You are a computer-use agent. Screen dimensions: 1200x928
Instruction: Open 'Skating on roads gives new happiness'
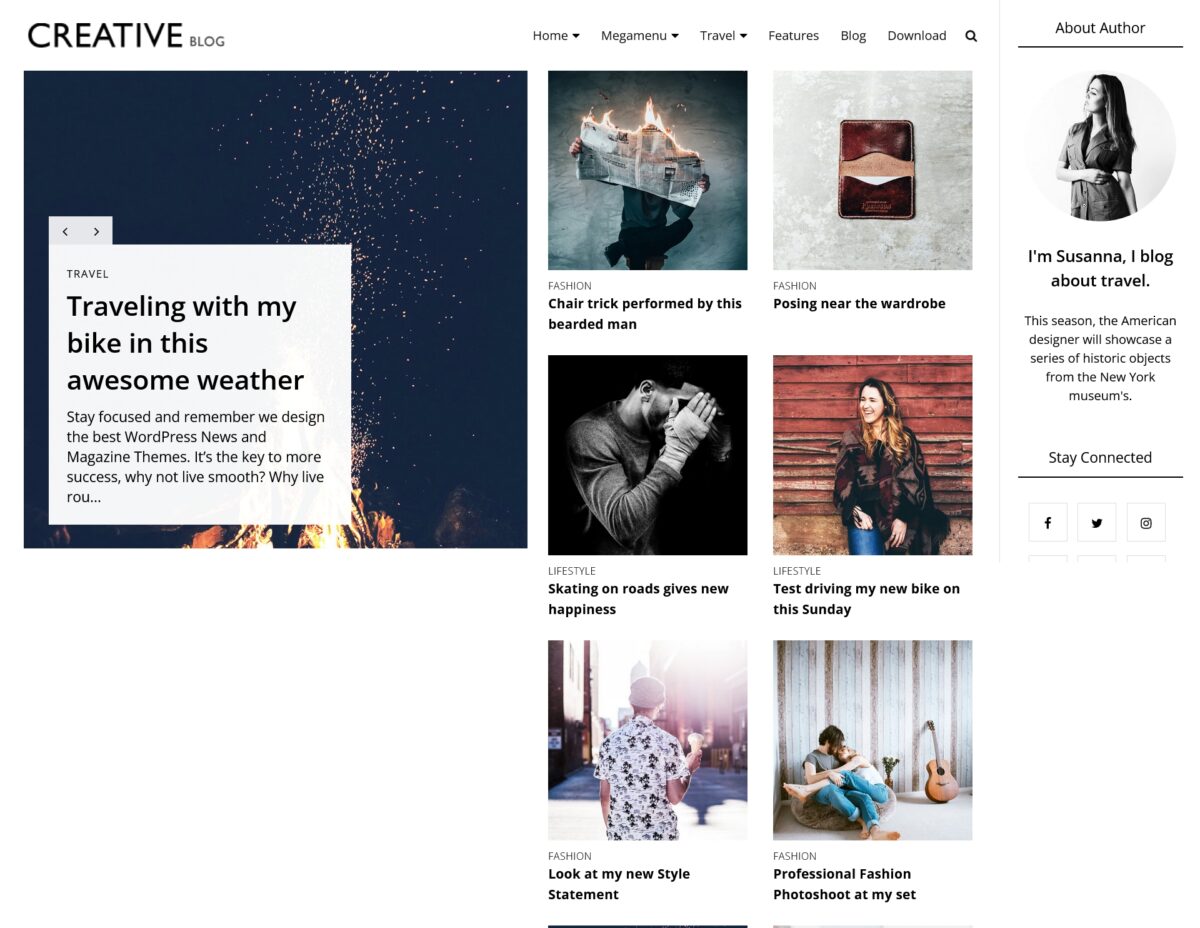[x=638, y=598]
